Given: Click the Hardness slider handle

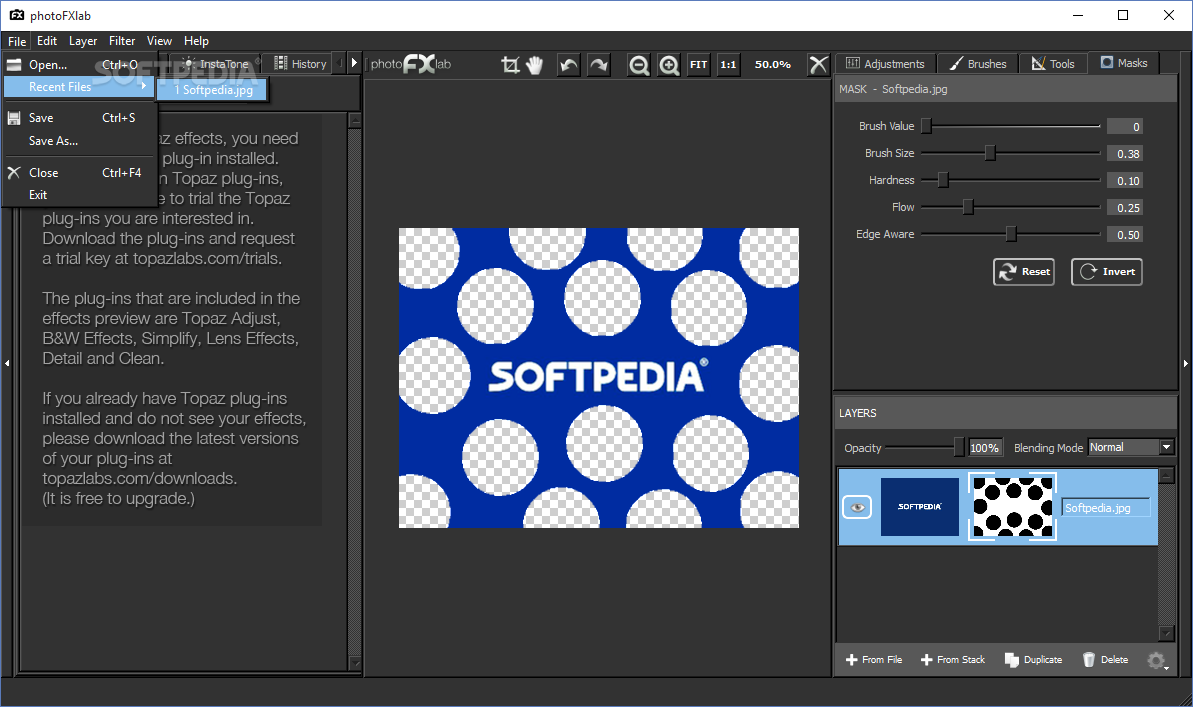Looking at the screenshot, I should pos(943,180).
